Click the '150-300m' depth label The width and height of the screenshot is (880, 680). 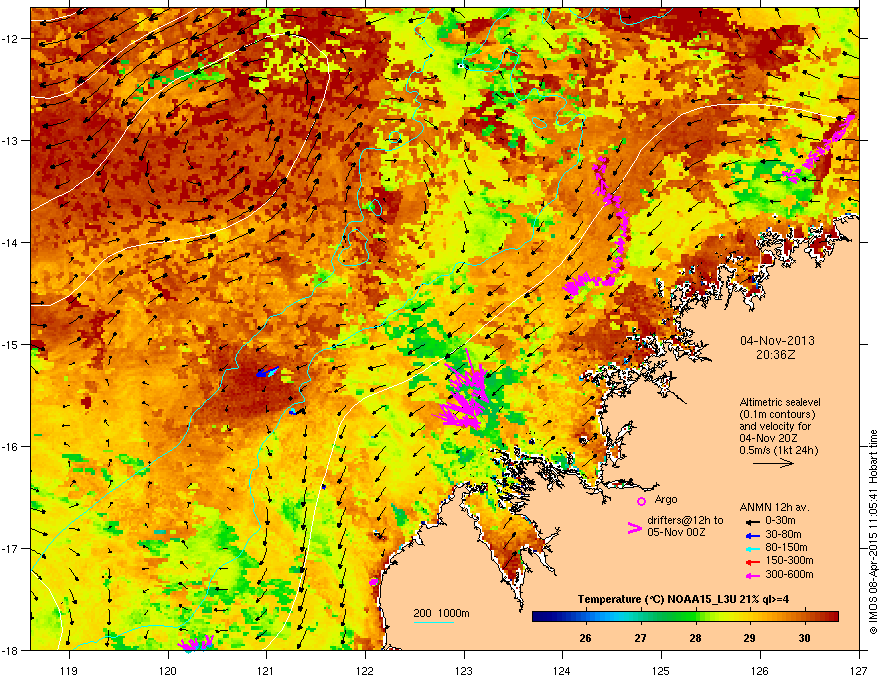[789, 560]
